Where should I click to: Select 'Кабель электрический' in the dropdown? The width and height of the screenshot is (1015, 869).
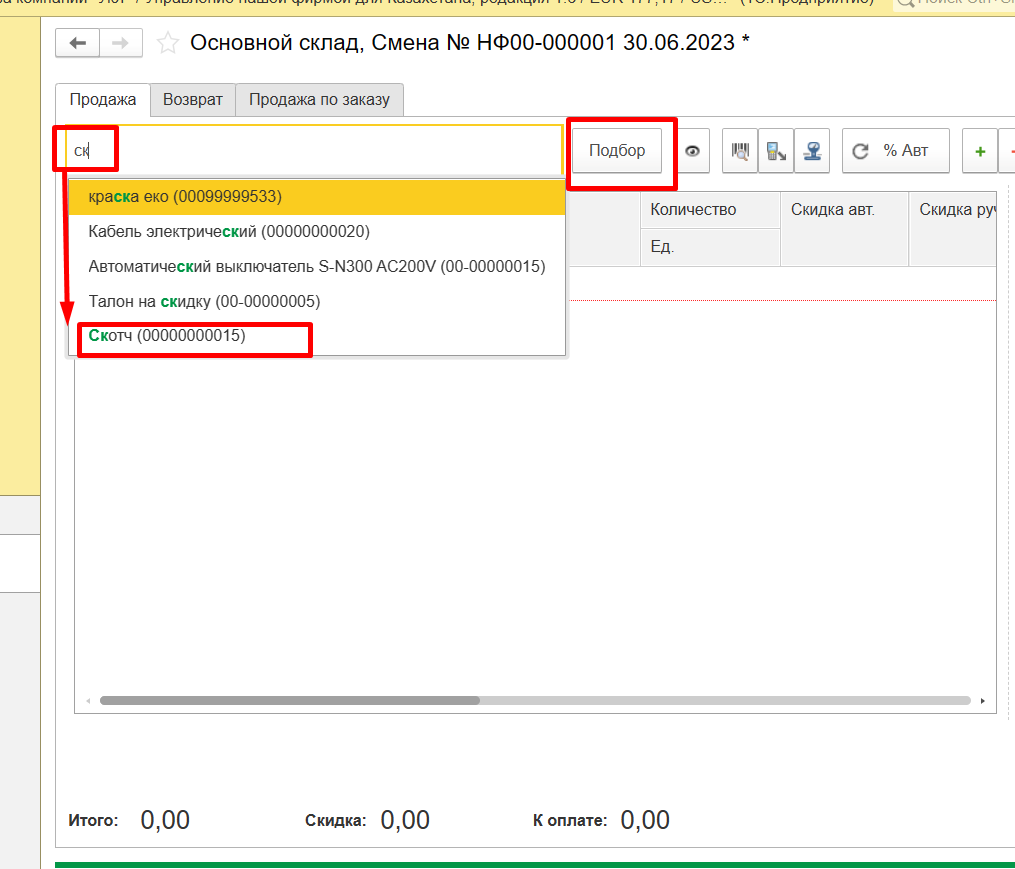coord(229,232)
